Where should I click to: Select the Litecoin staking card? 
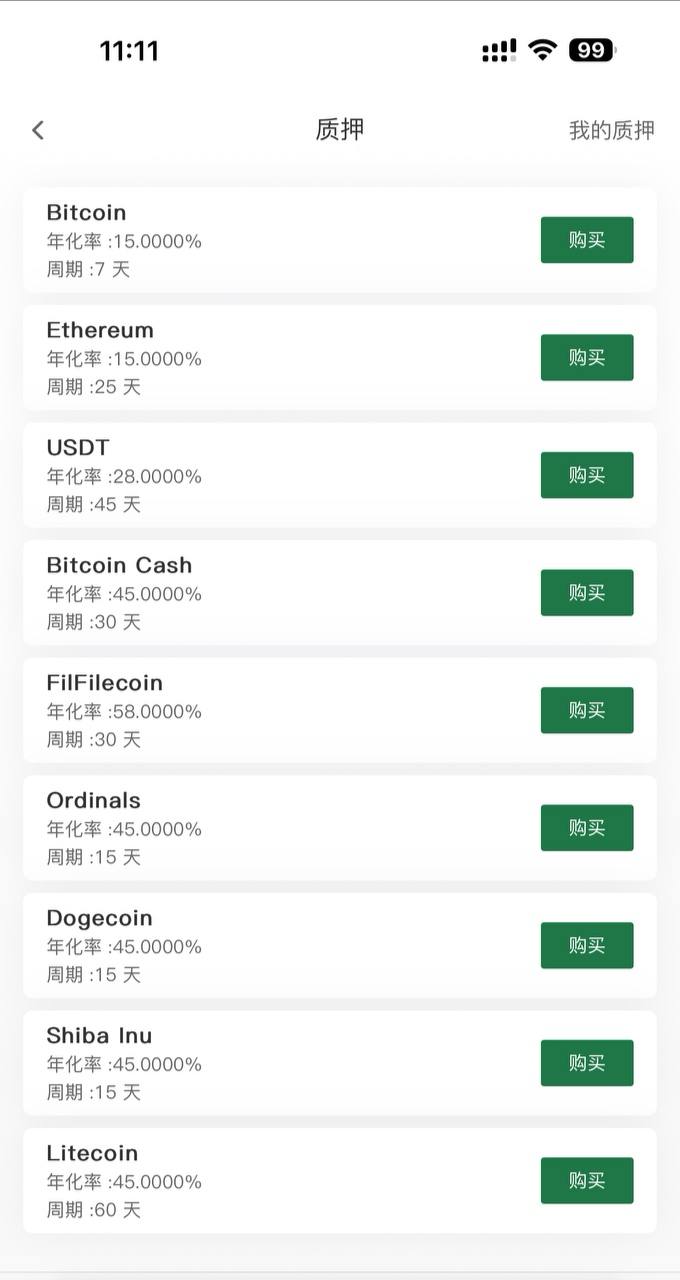(x=250, y=1180)
